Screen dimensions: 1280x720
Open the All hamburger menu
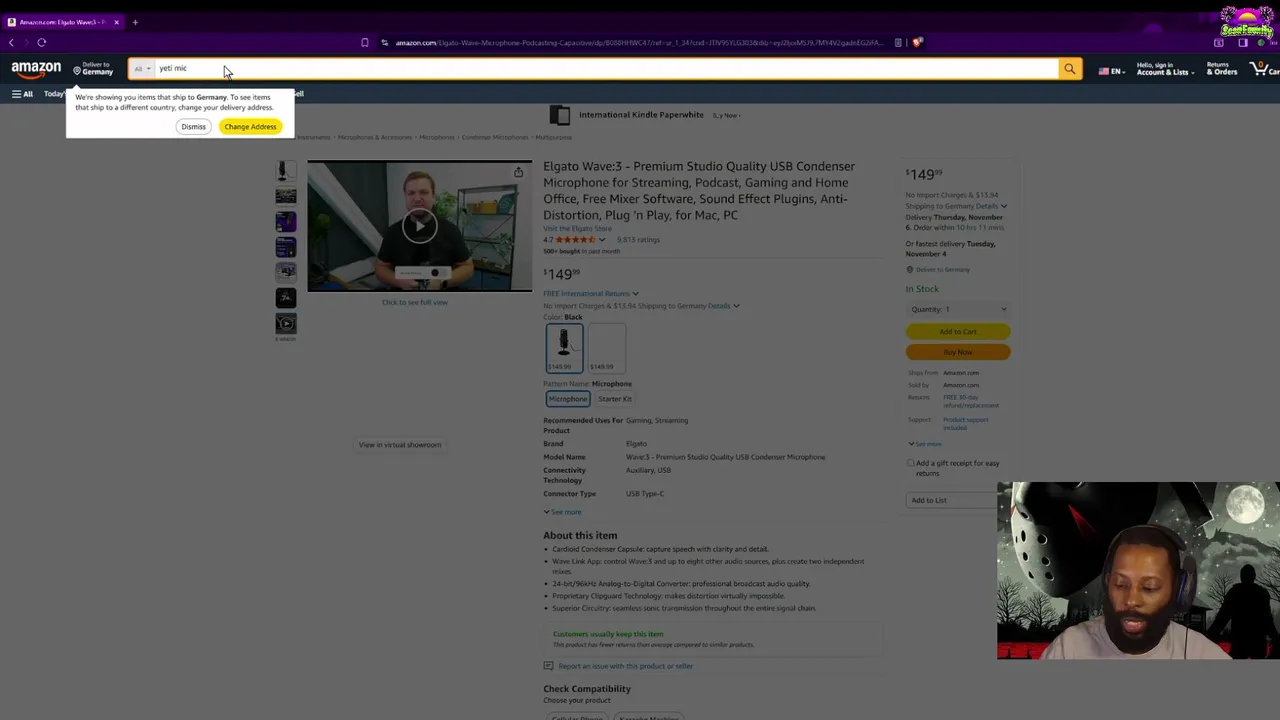[x=22, y=94]
